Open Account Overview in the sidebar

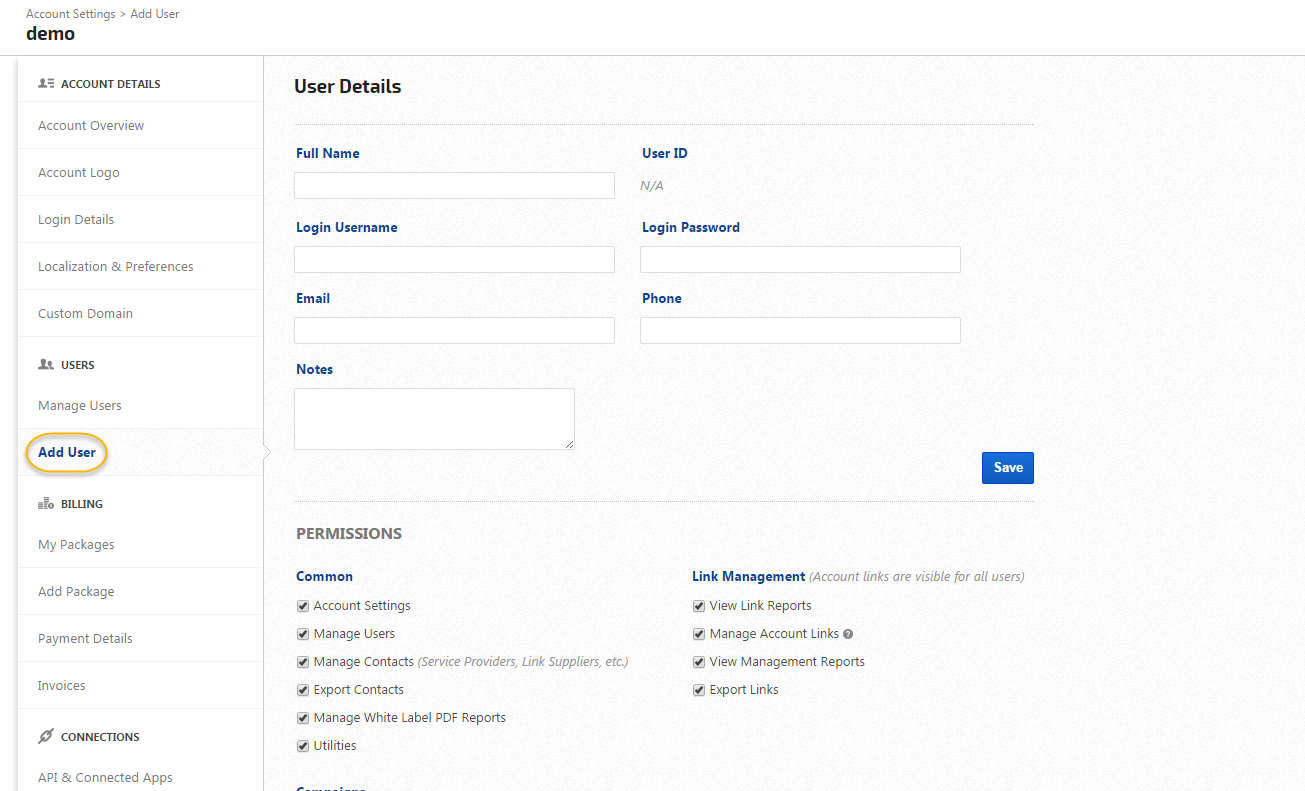pyautogui.click(x=91, y=126)
